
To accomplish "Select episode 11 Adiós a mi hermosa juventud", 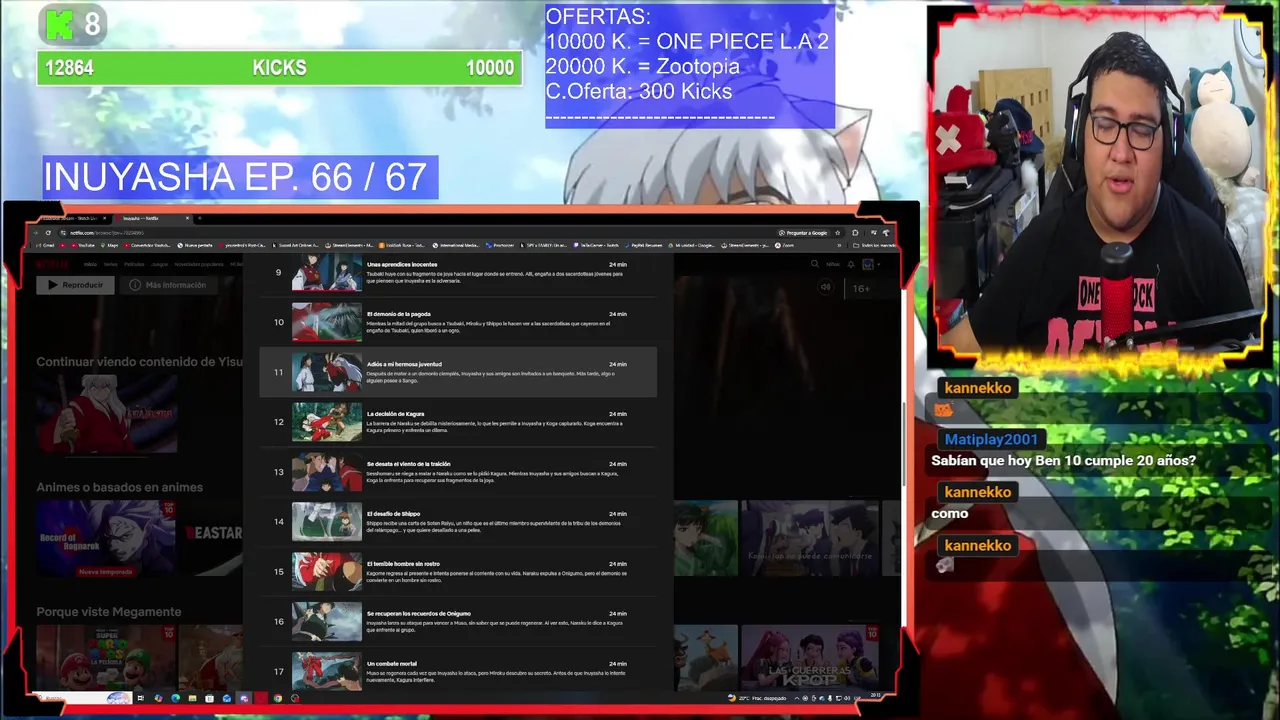I will pyautogui.click(x=458, y=372).
